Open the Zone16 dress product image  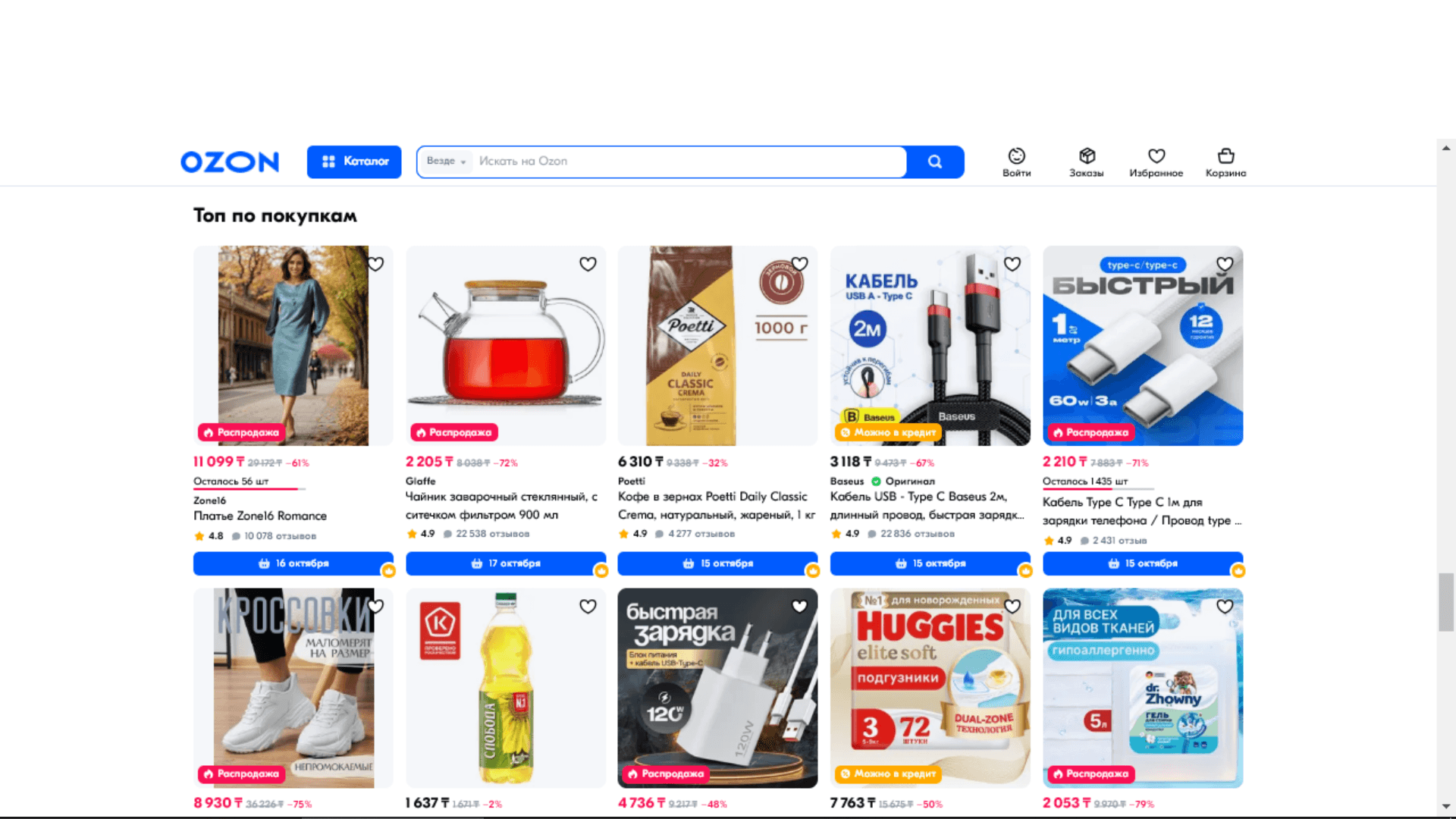point(293,345)
